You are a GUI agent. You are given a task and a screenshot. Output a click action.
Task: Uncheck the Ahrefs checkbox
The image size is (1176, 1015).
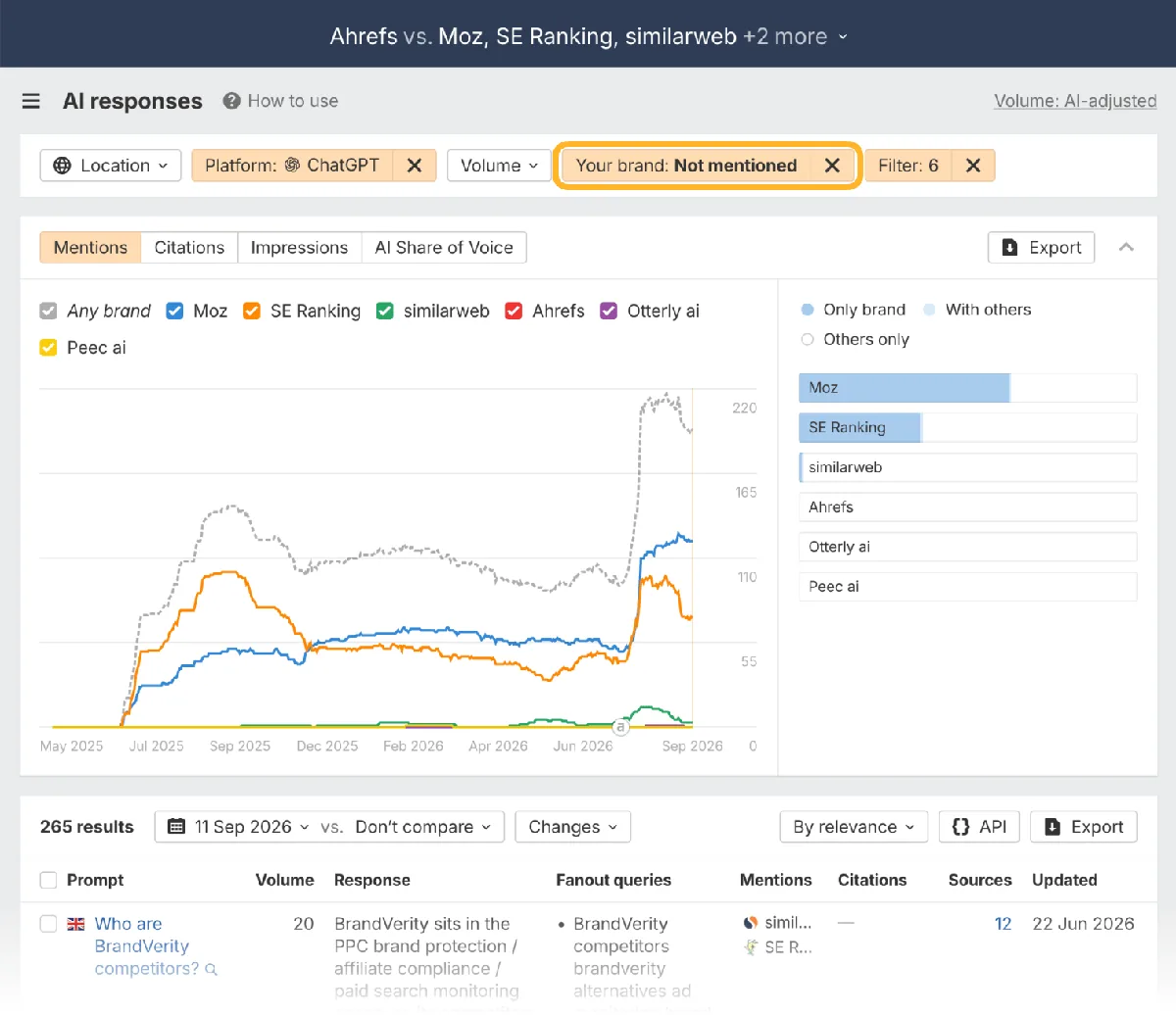[x=514, y=311]
